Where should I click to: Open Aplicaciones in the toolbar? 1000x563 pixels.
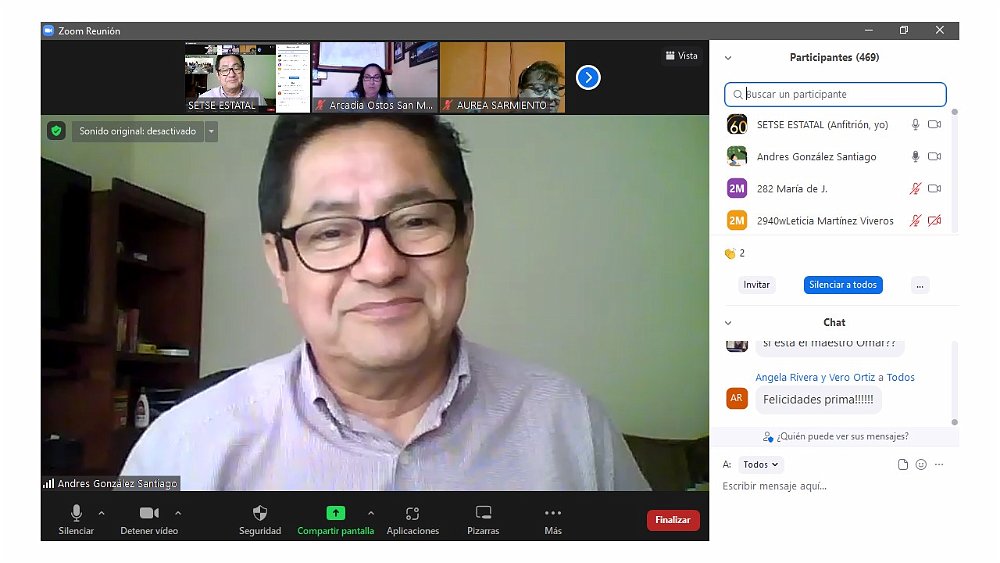tap(412, 513)
